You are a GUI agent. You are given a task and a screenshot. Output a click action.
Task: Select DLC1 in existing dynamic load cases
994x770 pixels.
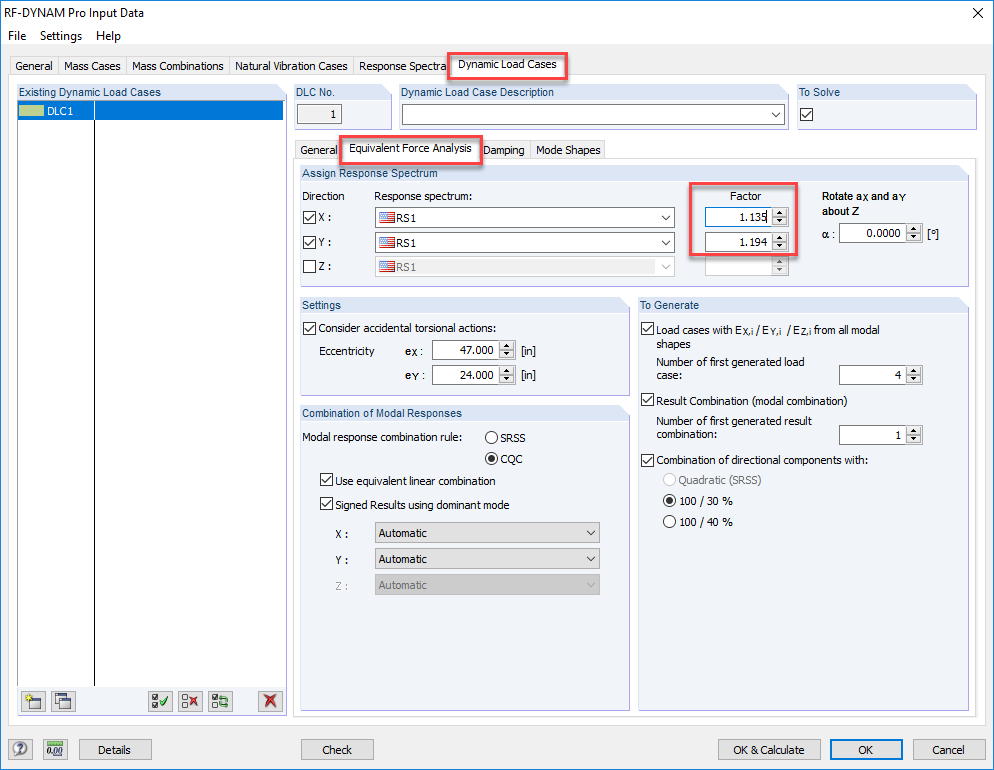151,111
